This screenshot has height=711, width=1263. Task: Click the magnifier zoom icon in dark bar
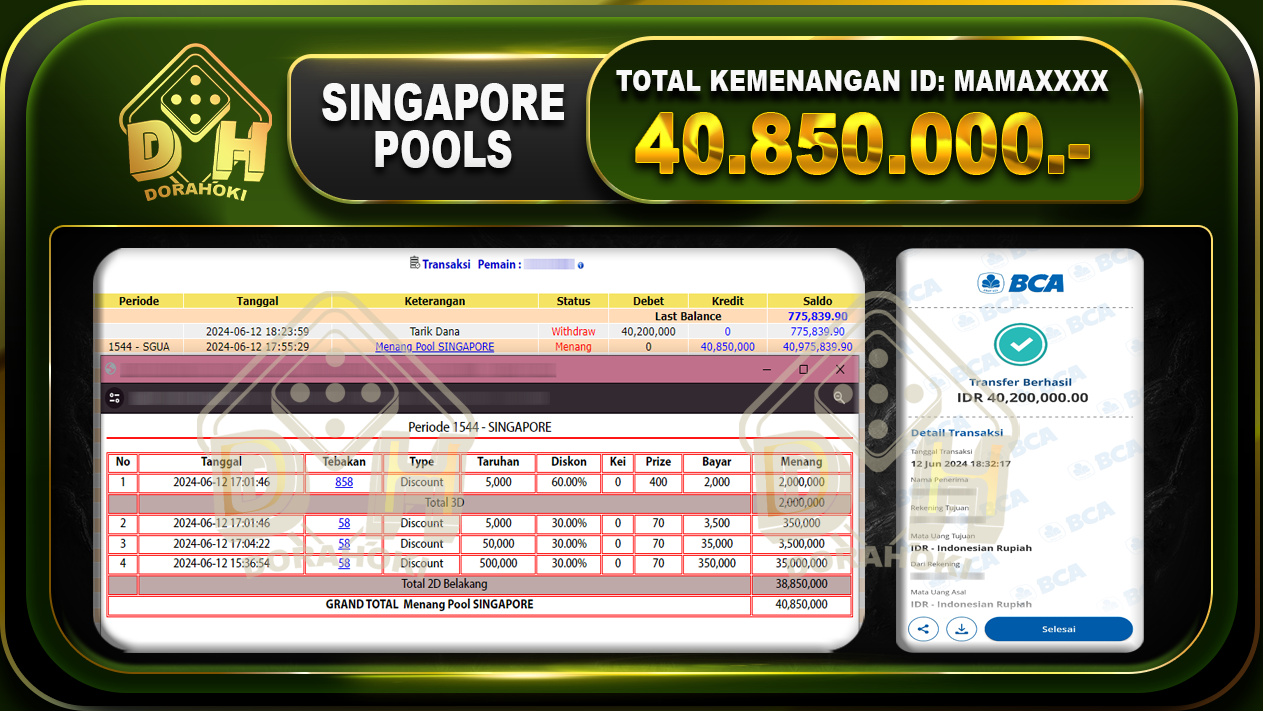click(837, 397)
